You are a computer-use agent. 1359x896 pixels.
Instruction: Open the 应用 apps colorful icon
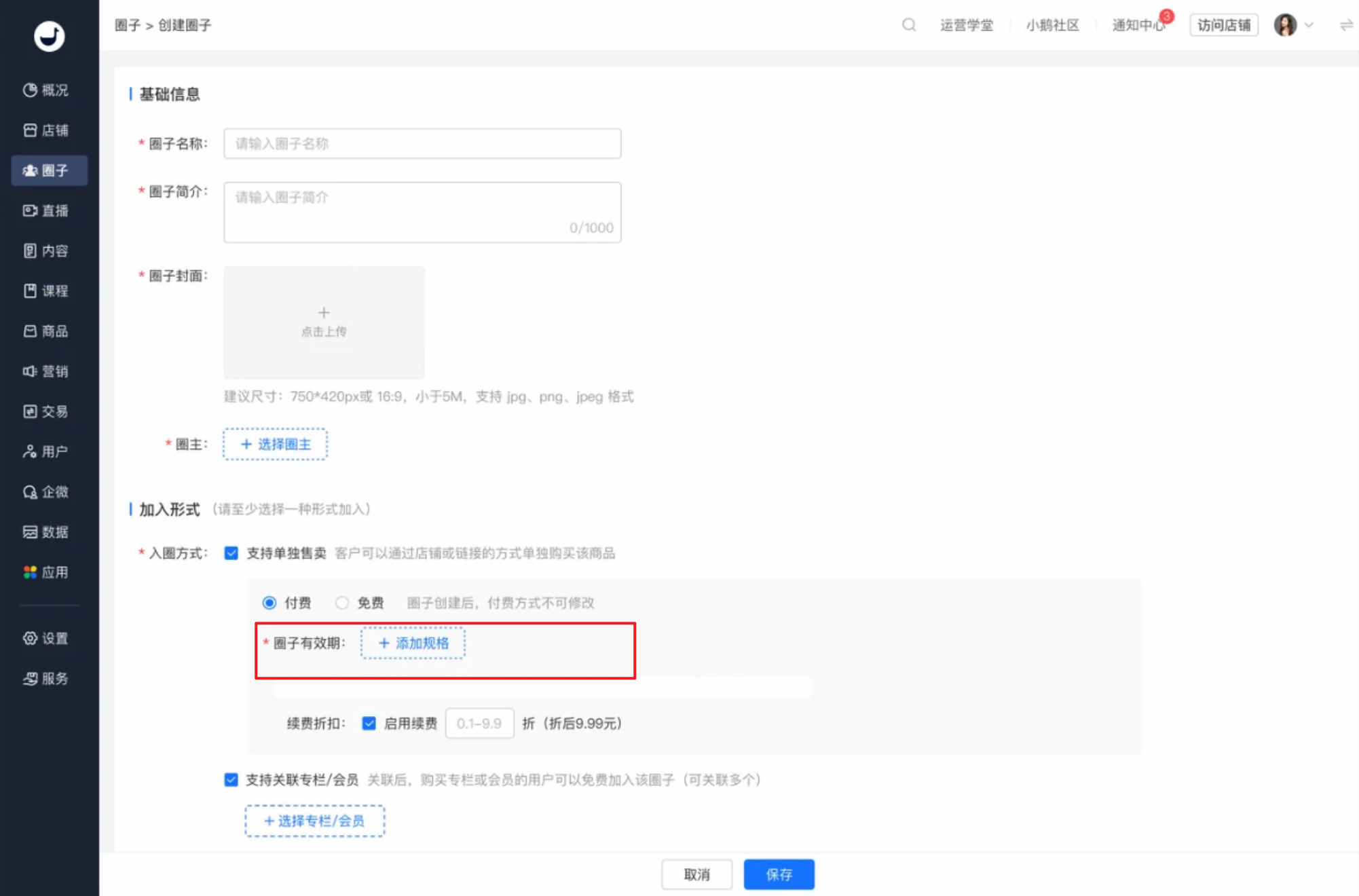coord(30,572)
